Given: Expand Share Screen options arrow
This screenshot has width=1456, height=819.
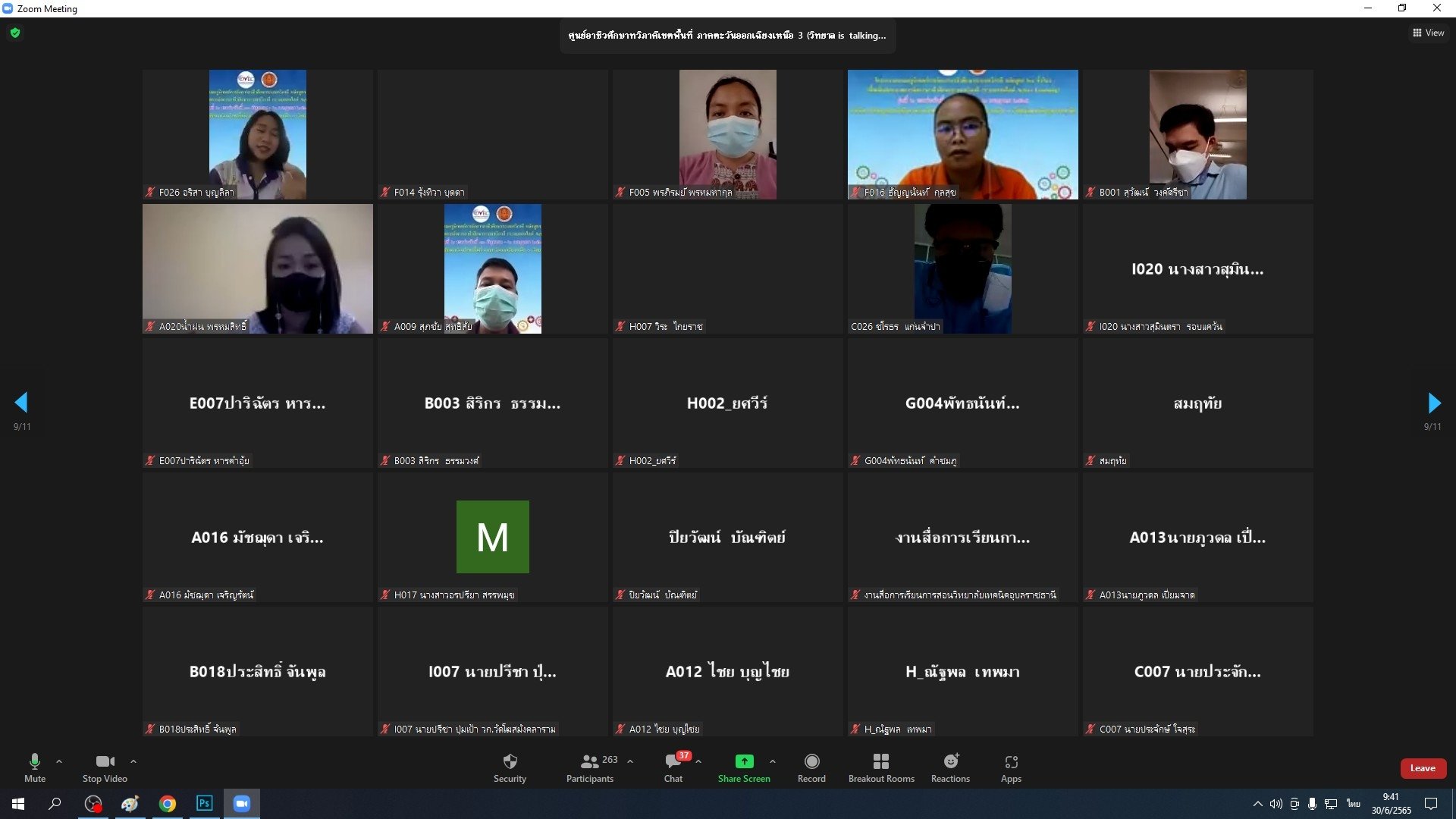Looking at the screenshot, I should [x=772, y=761].
